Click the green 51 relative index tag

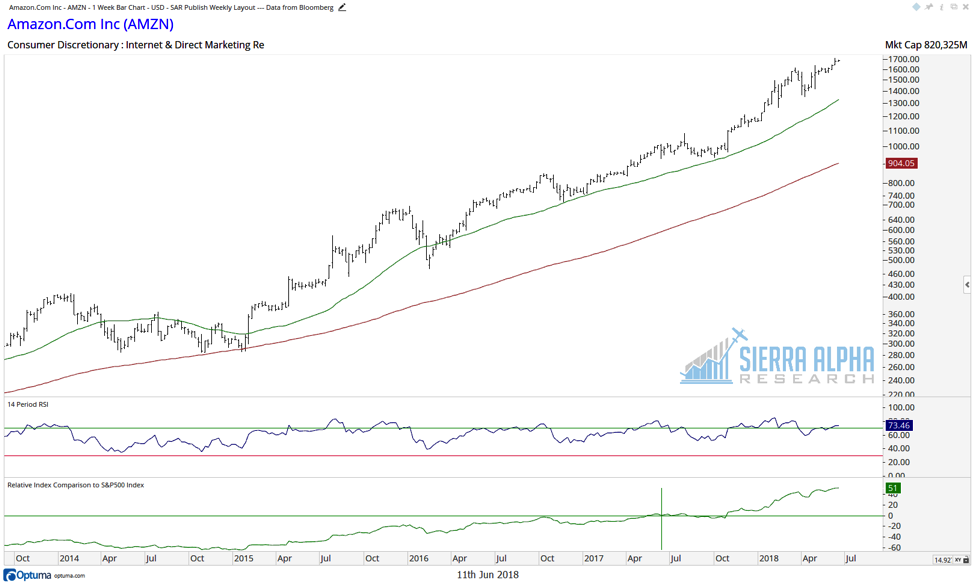[x=893, y=488]
